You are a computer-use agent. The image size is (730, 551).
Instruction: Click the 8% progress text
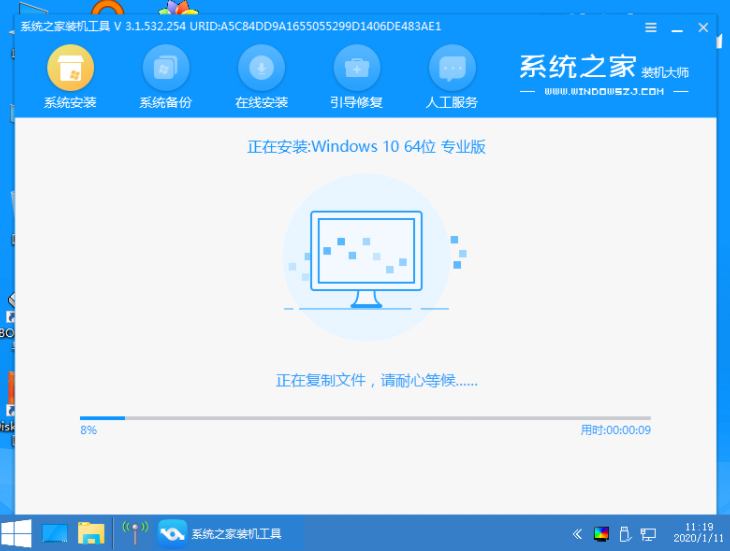88,430
